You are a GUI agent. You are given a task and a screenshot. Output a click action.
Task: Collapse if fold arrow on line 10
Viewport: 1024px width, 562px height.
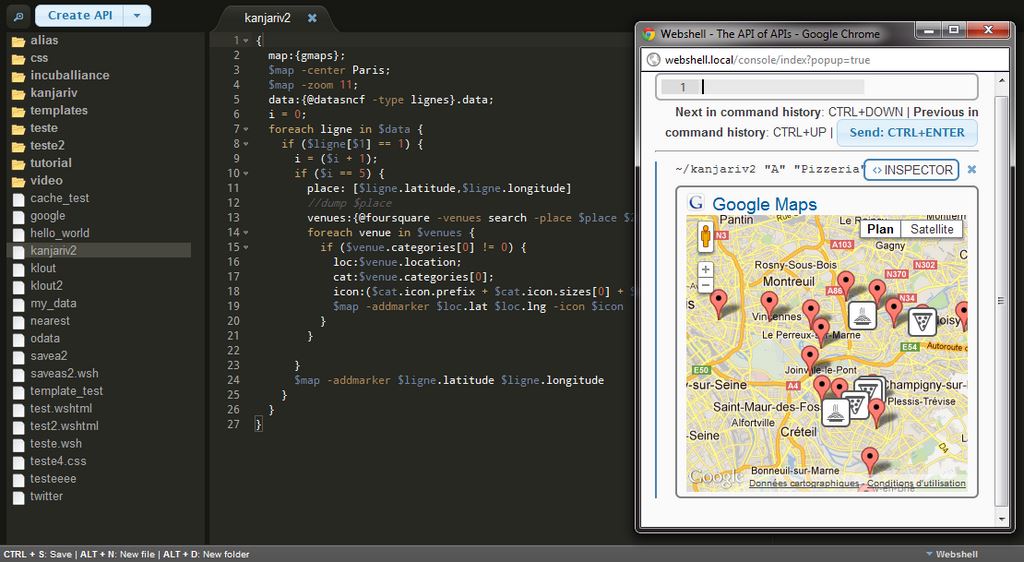[x=246, y=174]
